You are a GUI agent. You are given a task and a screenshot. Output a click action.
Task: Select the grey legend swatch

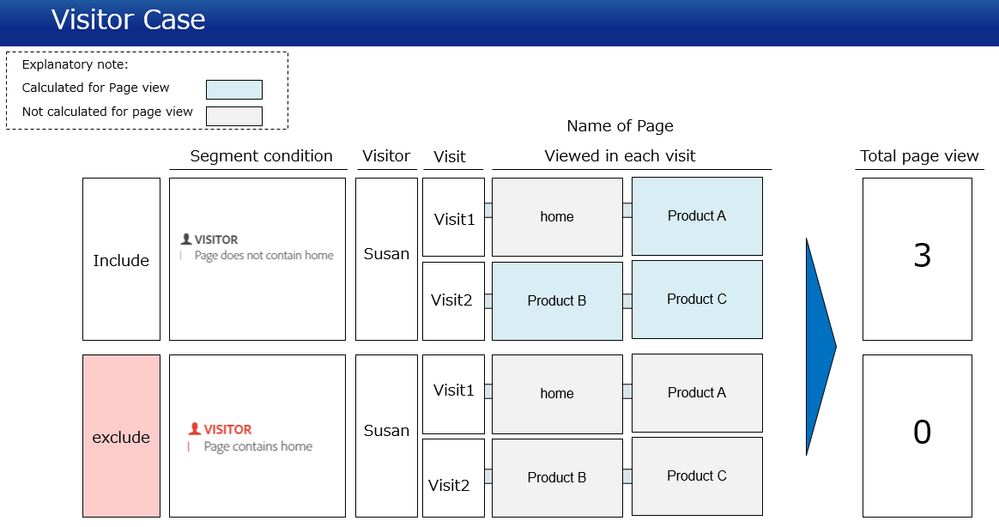234,116
